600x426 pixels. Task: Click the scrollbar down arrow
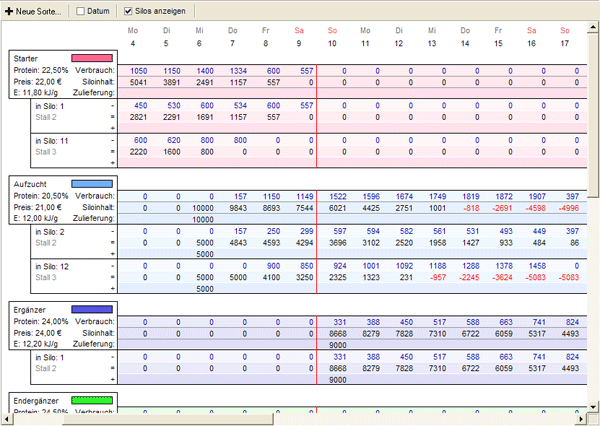click(x=593, y=419)
